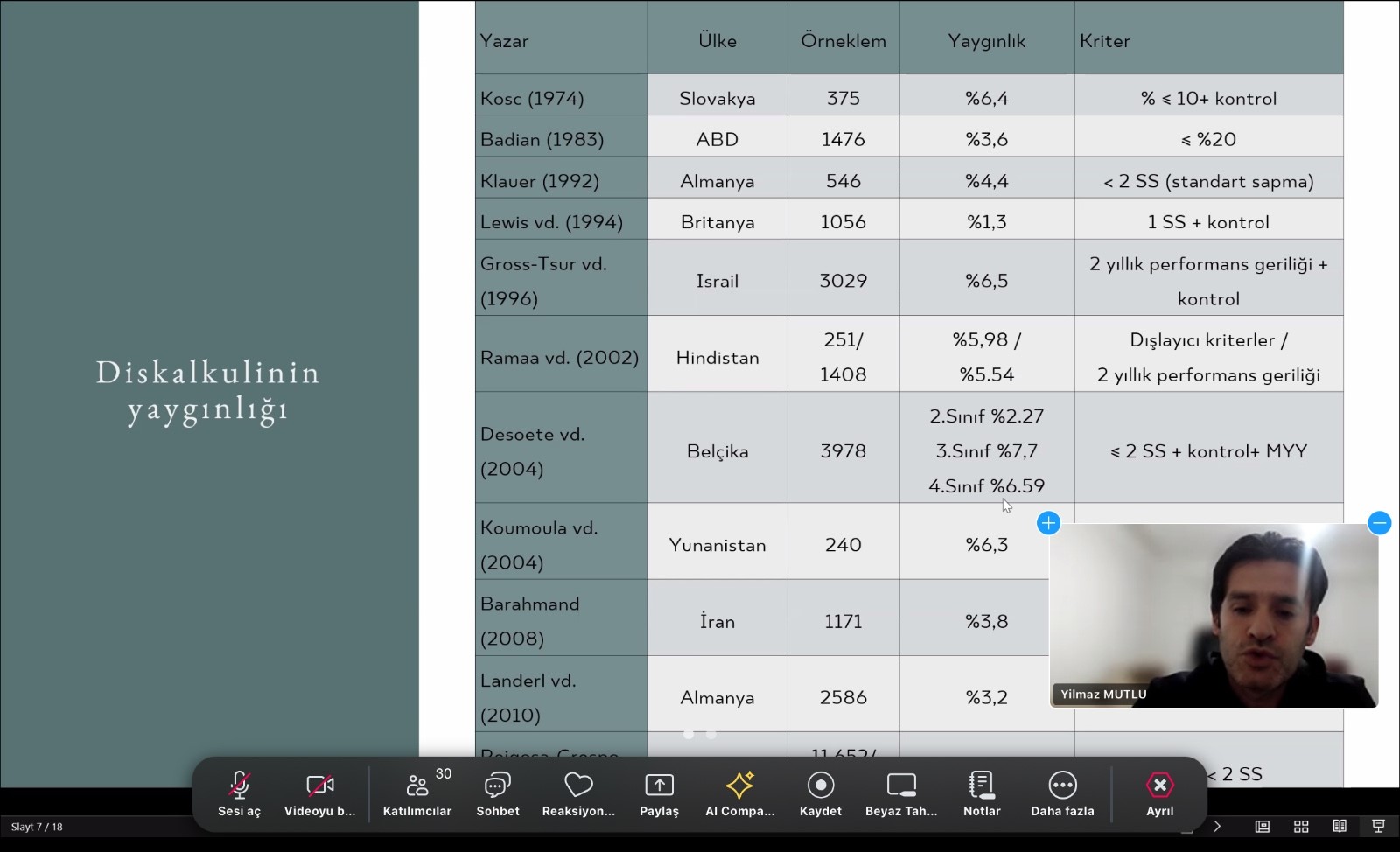Click sample size 2586
Viewport: 1400px width, 852px height.
(843, 697)
